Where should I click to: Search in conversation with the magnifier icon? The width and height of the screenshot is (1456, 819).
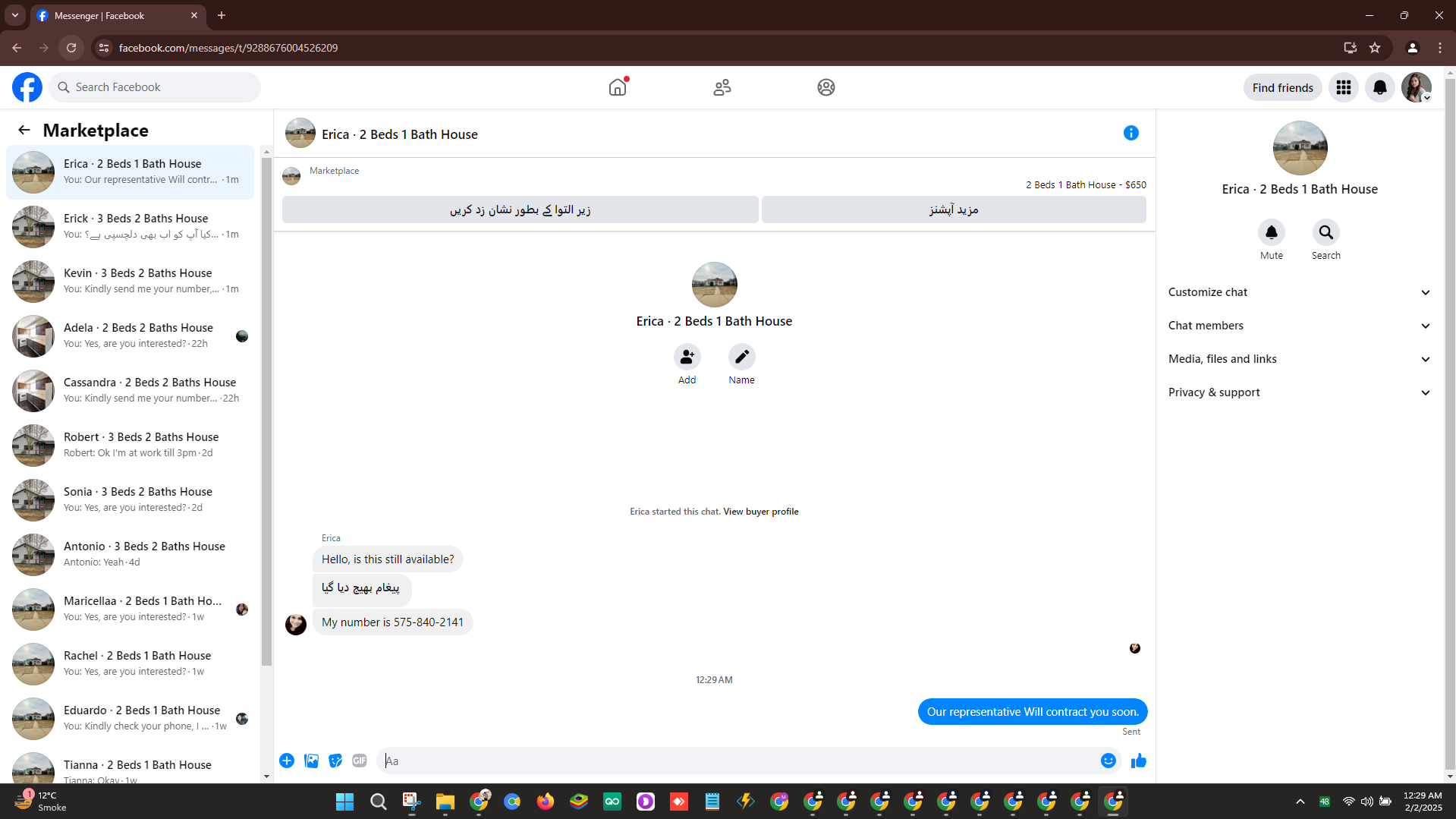click(x=1326, y=232)
